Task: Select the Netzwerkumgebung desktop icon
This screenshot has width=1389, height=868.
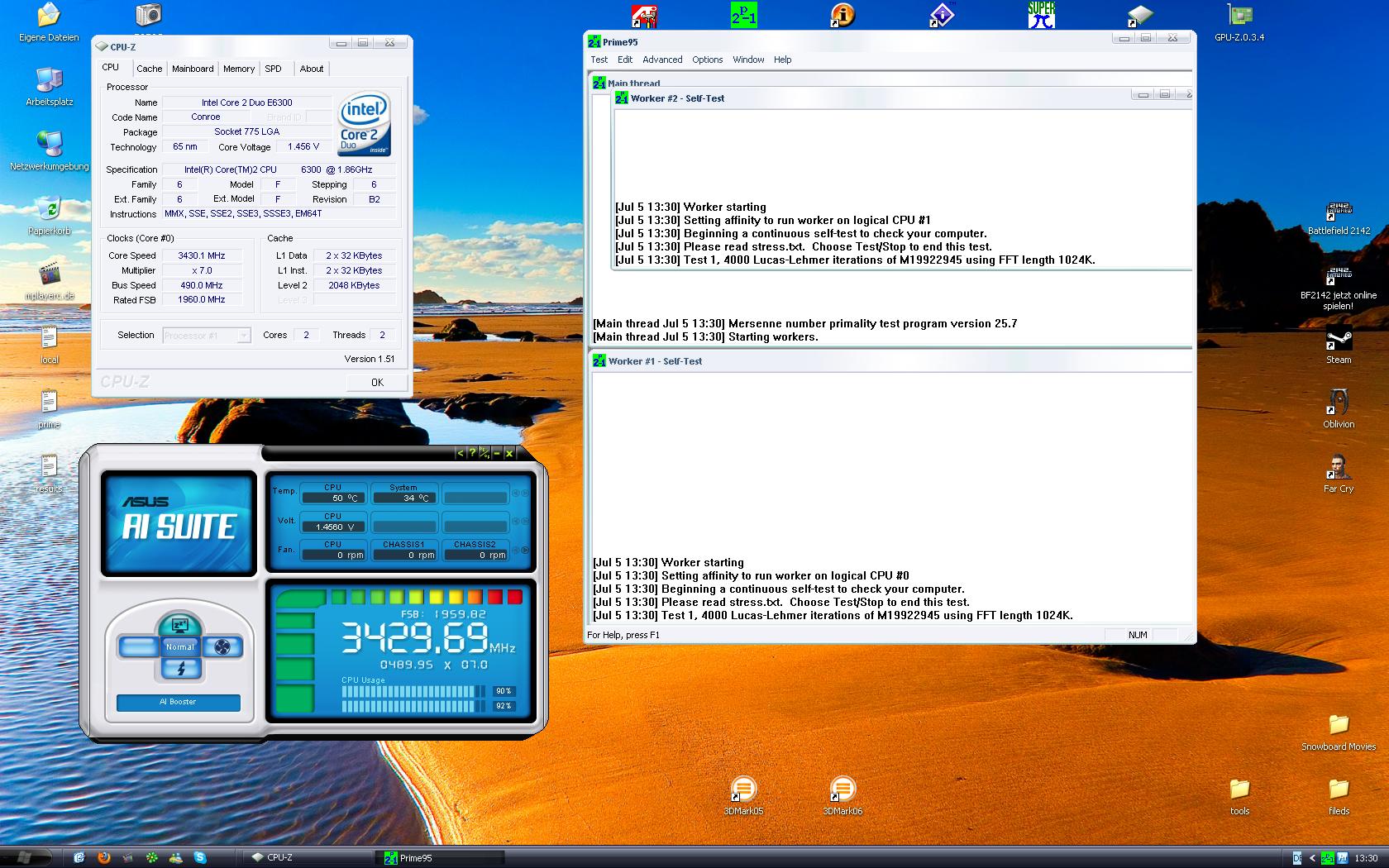Action: [x=49, y=150]
